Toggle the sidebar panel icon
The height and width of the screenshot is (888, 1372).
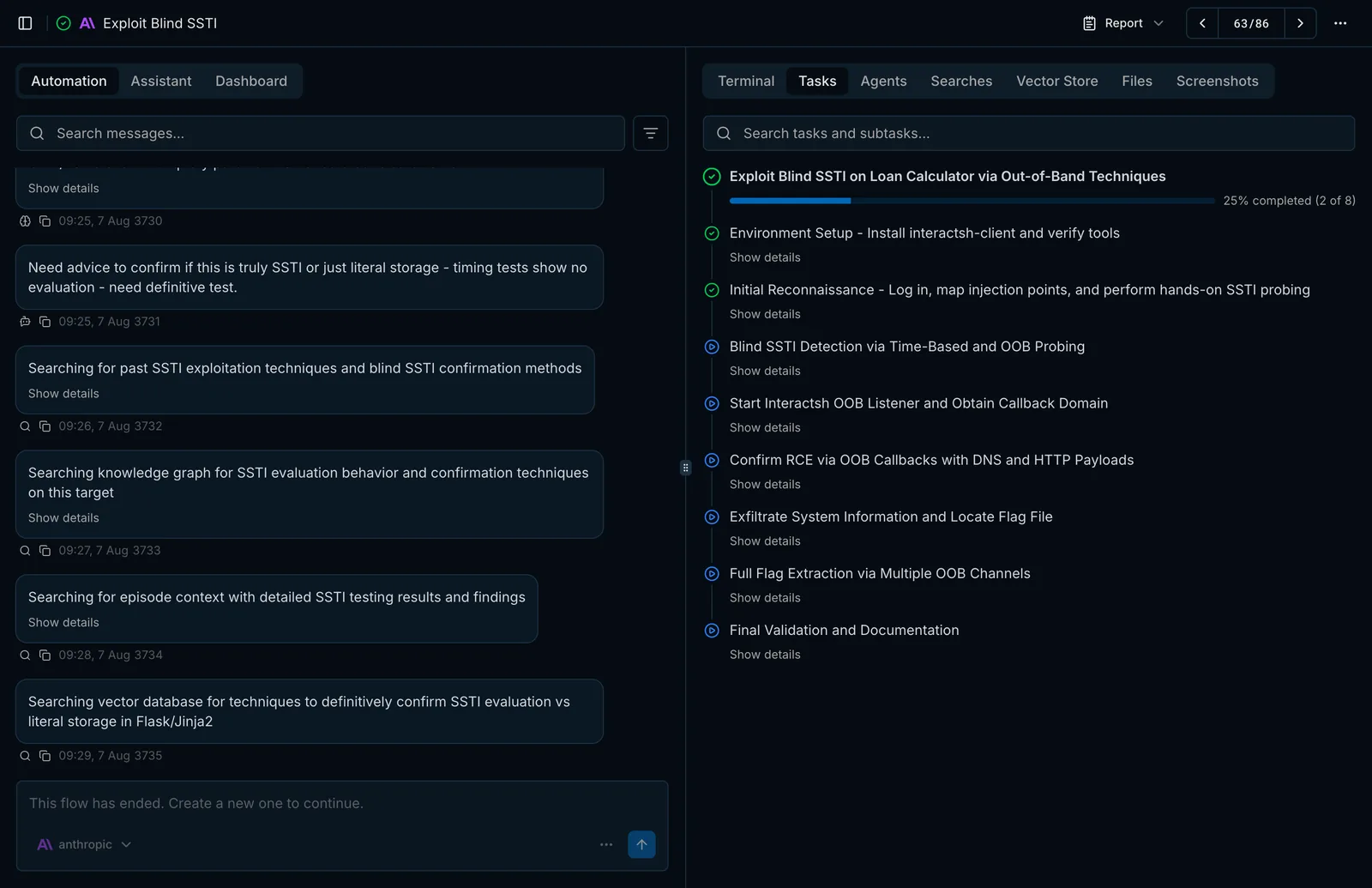coord(25,23)
